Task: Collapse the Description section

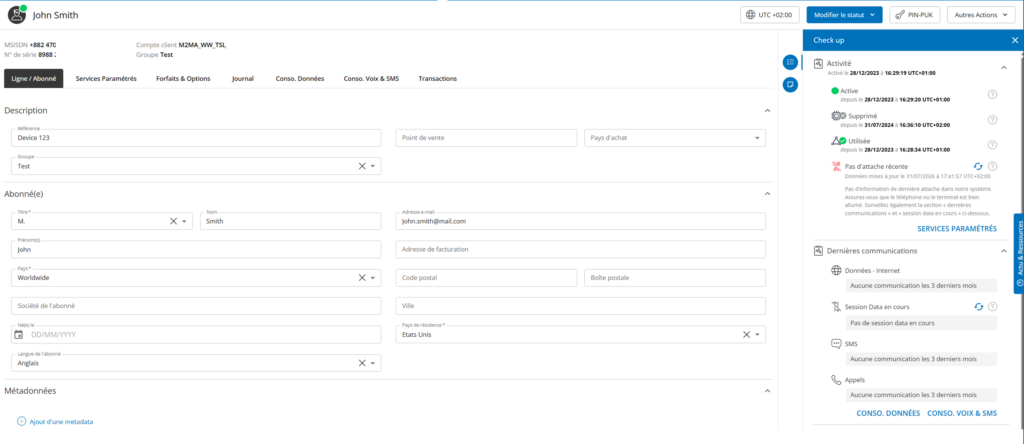Action: [x=767, y=111]
